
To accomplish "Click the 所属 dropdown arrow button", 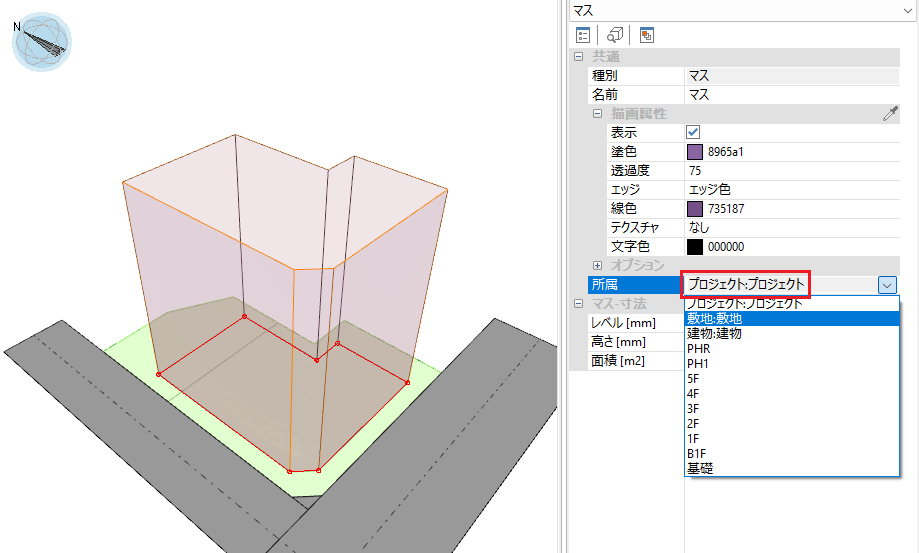I will 888,285.
